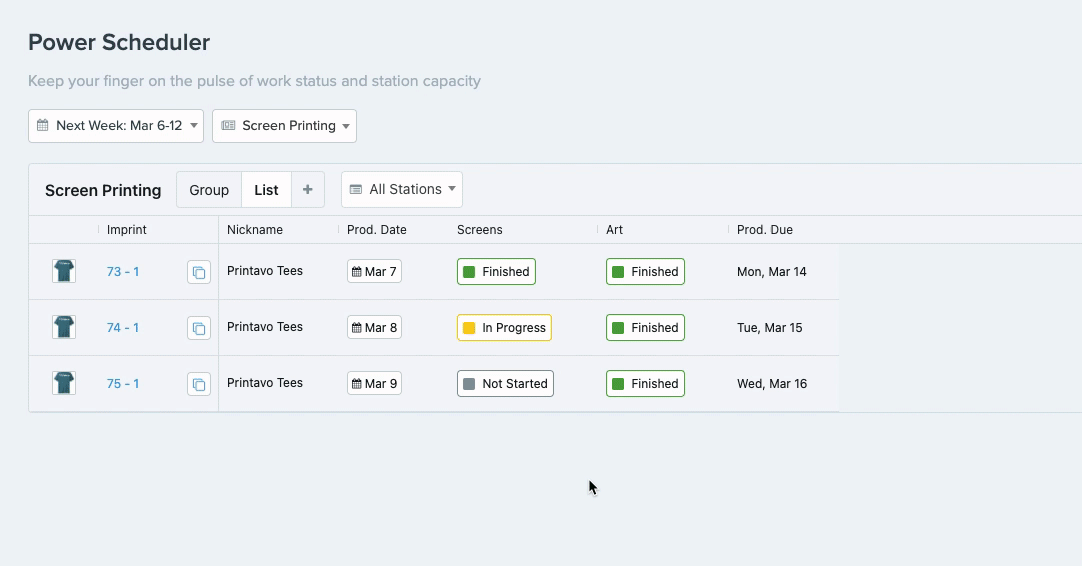Screen dimensions: 1082x566
Task: Click the Art column header
Action: (614, 230)
